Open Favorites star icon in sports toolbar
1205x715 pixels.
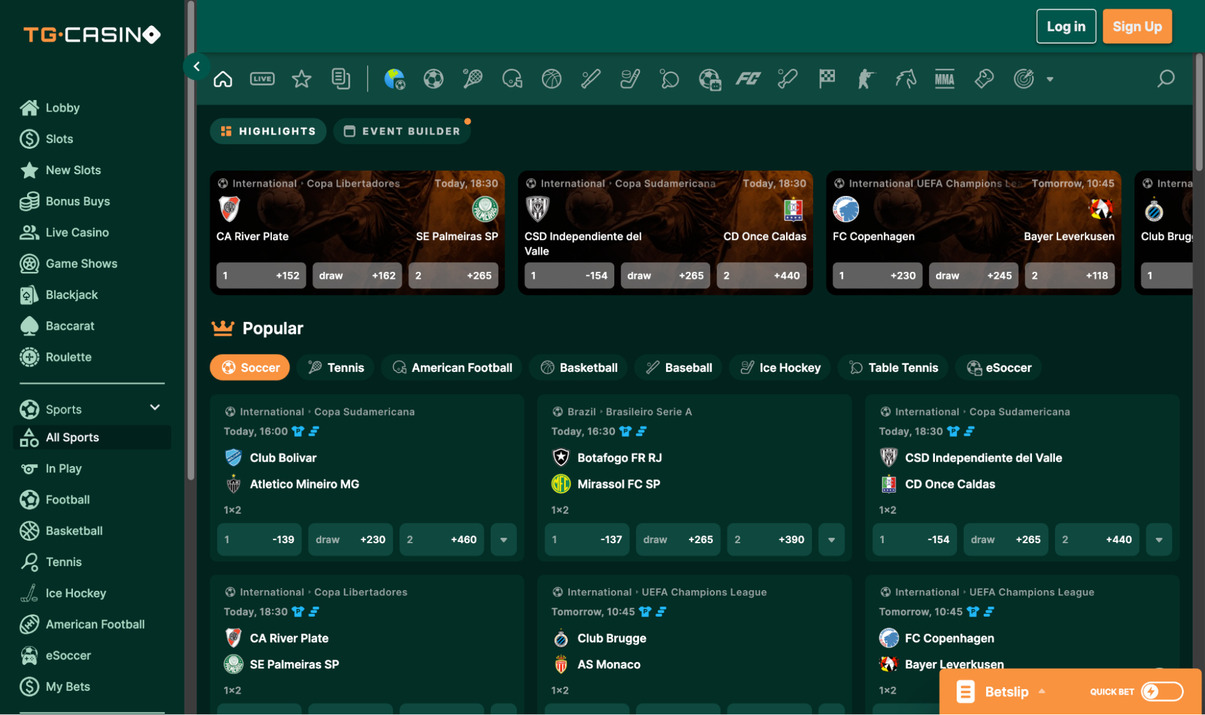(x=301, y=79)
